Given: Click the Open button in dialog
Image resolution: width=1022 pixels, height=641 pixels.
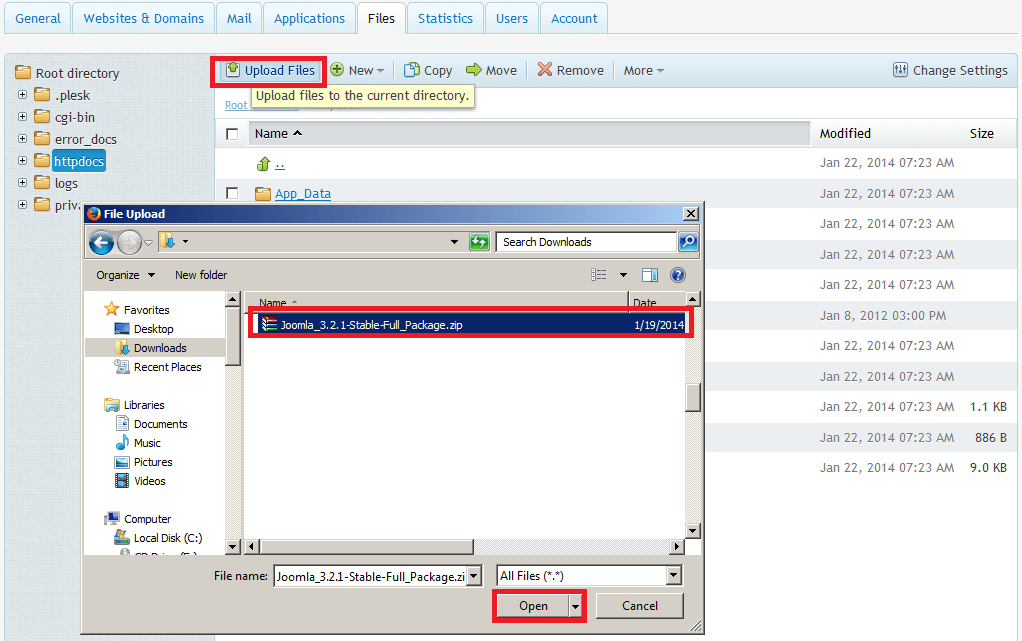Looking at the screenshot, I should pyautogui.click(x=533, y=606).
